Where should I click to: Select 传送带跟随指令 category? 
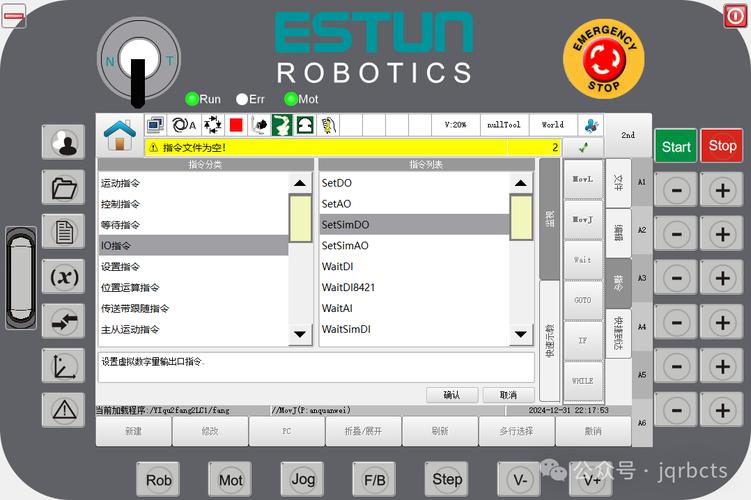tap(193, 308)
